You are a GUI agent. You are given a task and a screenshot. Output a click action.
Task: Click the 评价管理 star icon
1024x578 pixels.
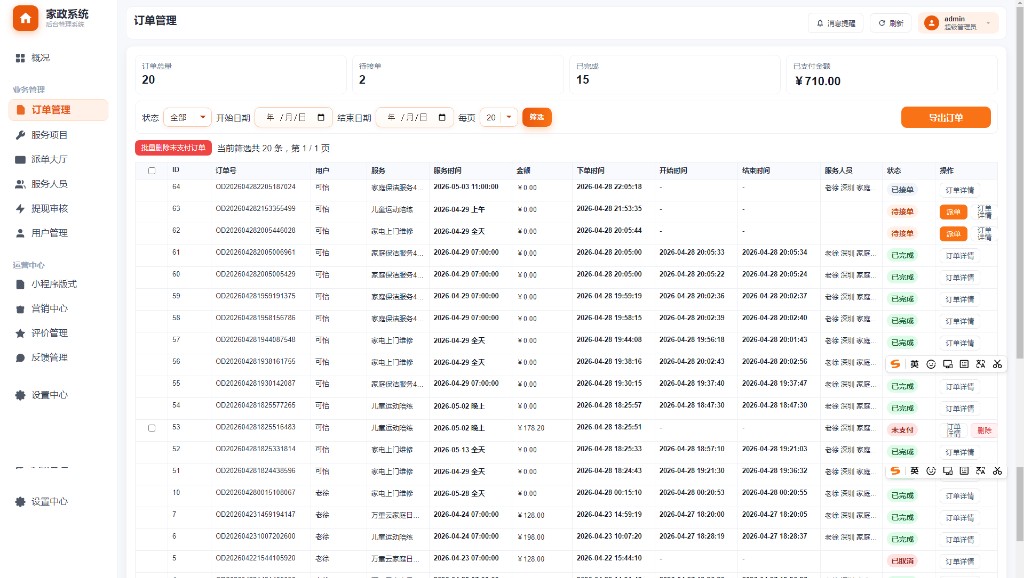pos(20,333)
